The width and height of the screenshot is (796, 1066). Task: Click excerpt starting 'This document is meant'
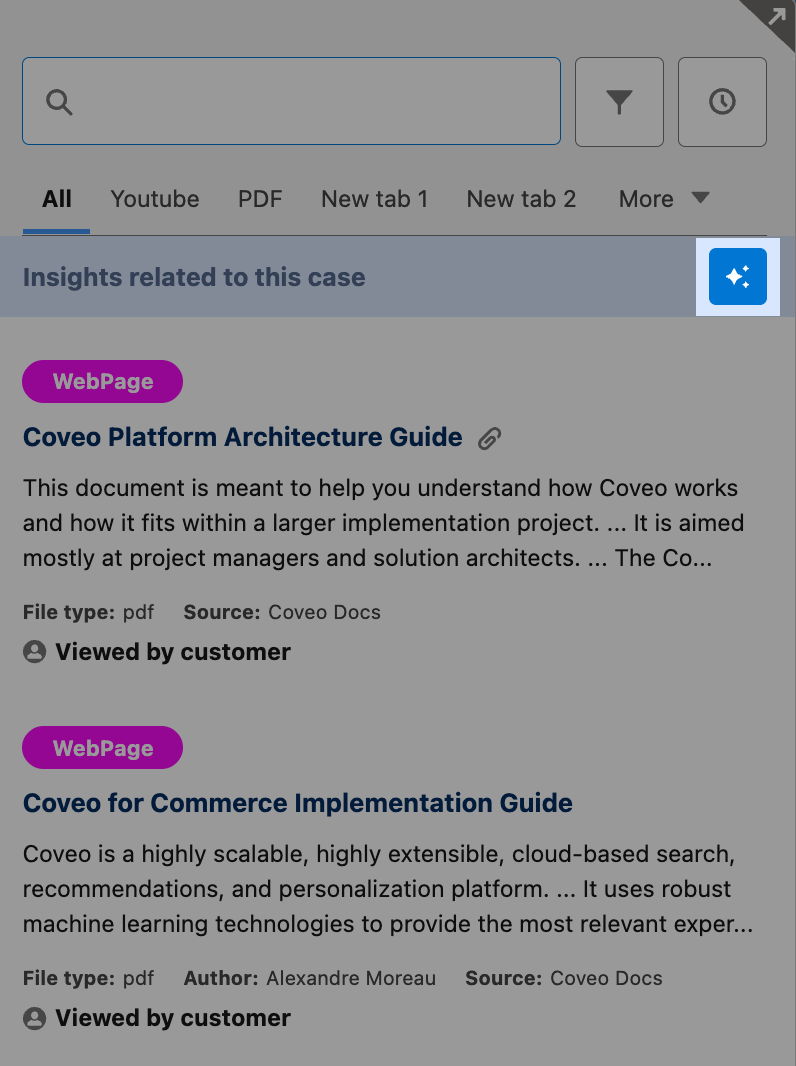click(383, 523)
